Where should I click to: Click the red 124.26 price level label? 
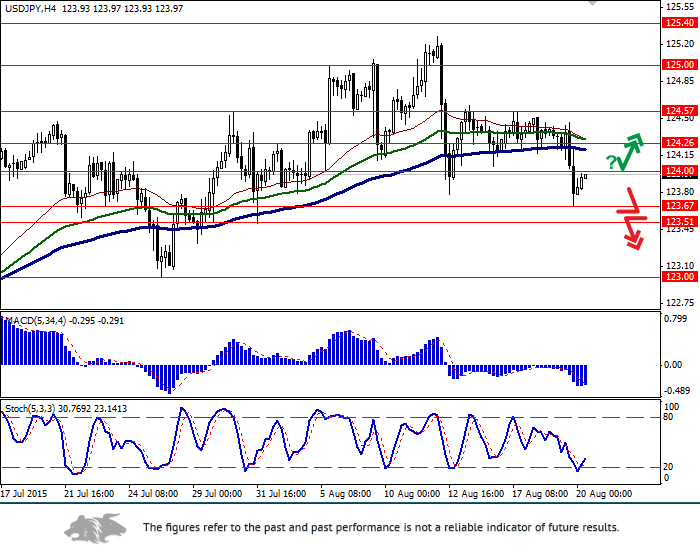[679, 142]
